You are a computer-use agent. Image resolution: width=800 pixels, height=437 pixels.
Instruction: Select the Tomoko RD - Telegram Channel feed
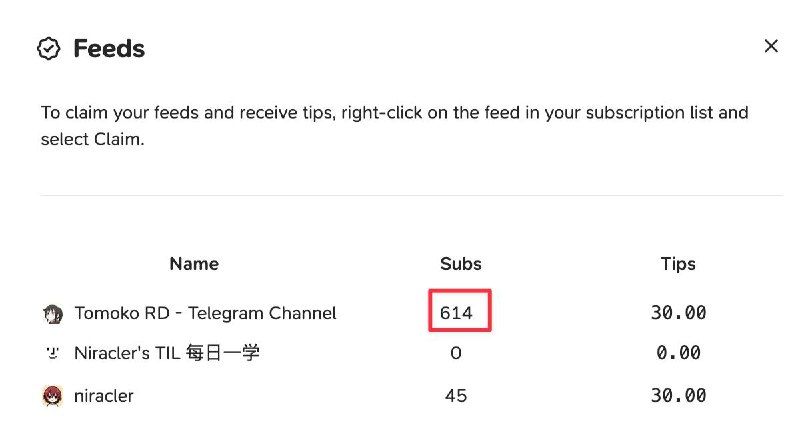(x=205, y=313)
